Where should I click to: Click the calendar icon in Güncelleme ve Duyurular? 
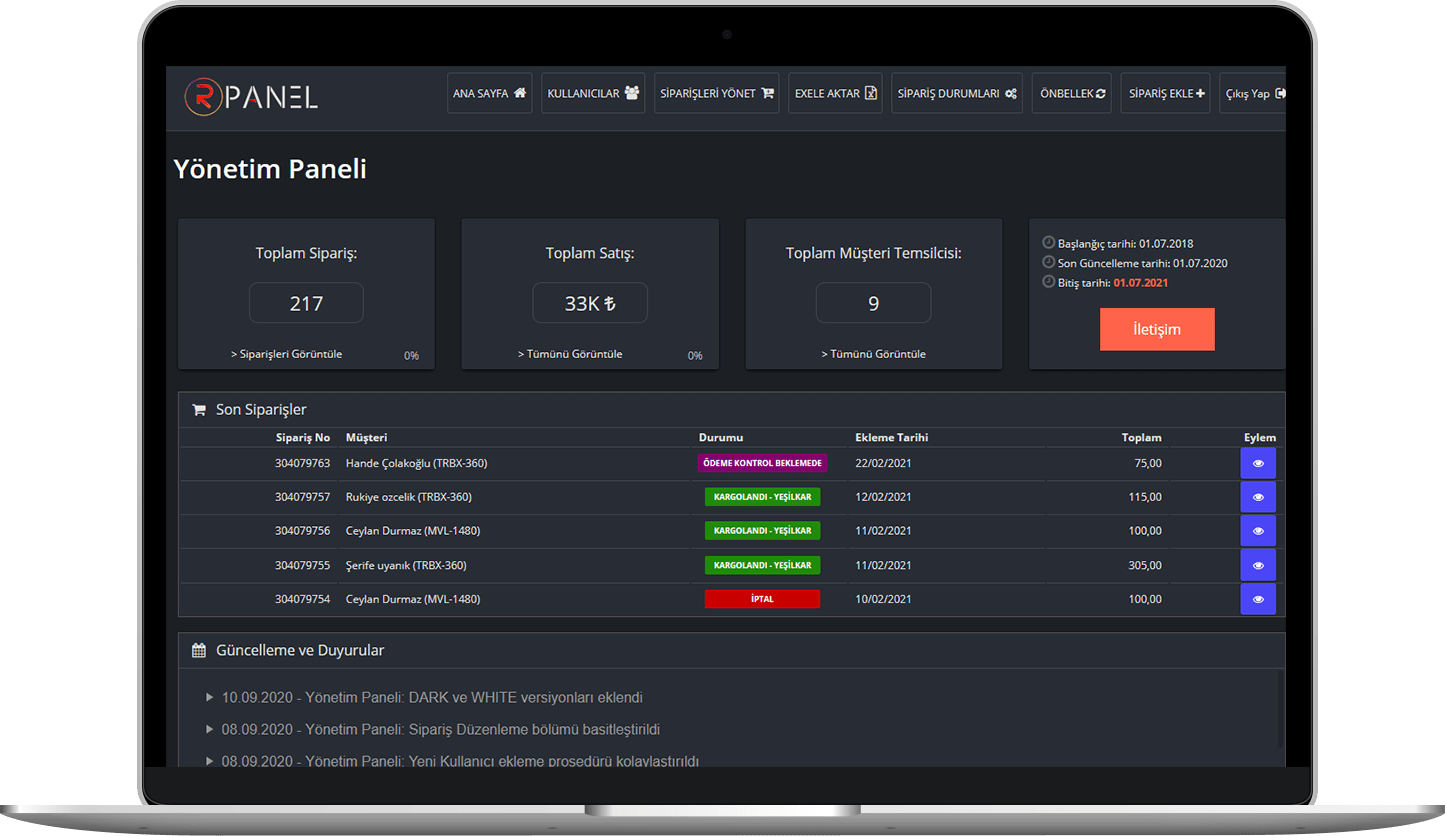pos(198,650)
